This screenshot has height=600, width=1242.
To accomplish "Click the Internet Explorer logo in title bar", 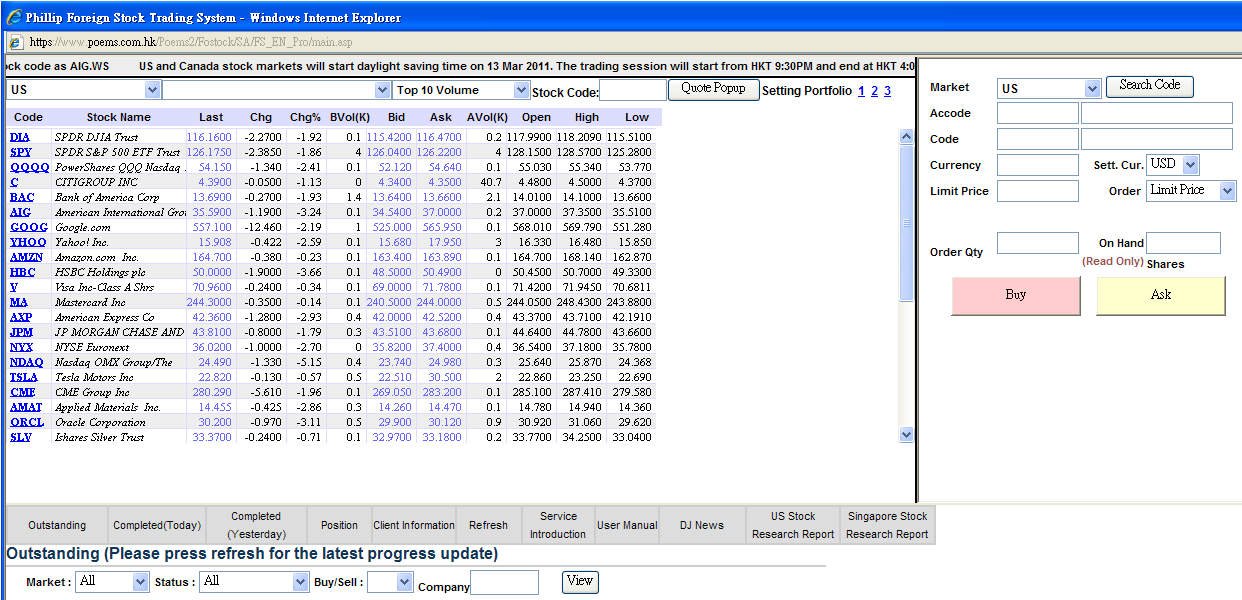I will coord(14,17).
